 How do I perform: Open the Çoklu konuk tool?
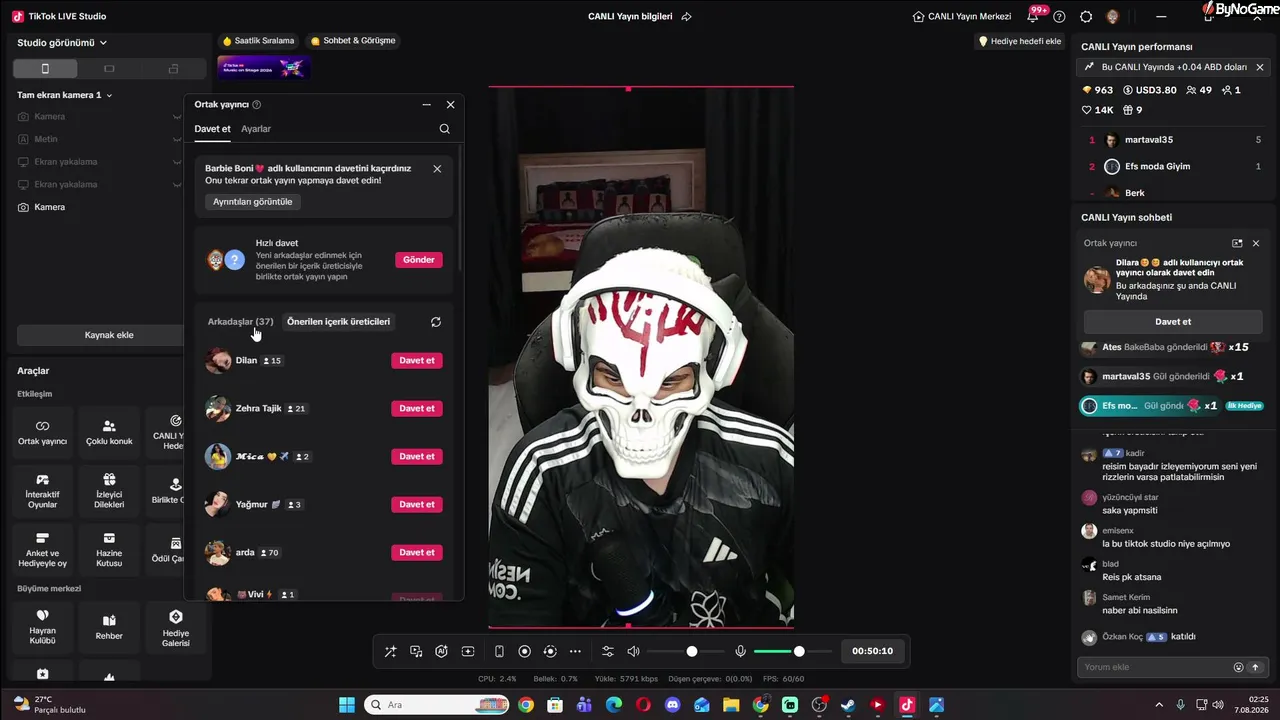pos(109,432)
